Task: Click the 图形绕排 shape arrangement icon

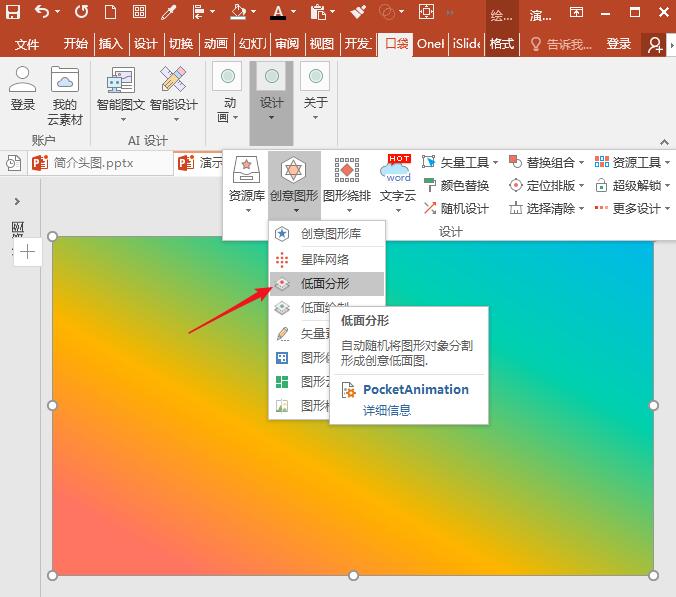Action: (347, 182)
